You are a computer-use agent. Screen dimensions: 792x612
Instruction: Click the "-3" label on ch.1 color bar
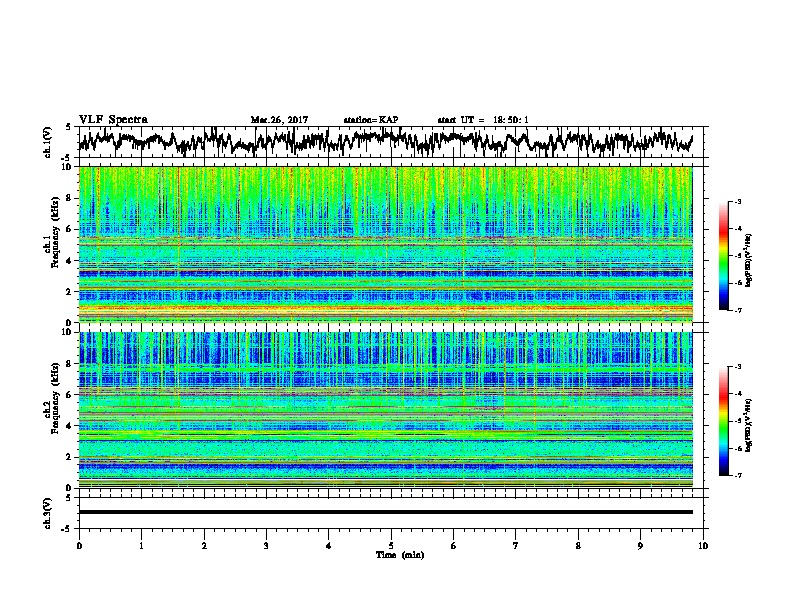tap(737, 202)
